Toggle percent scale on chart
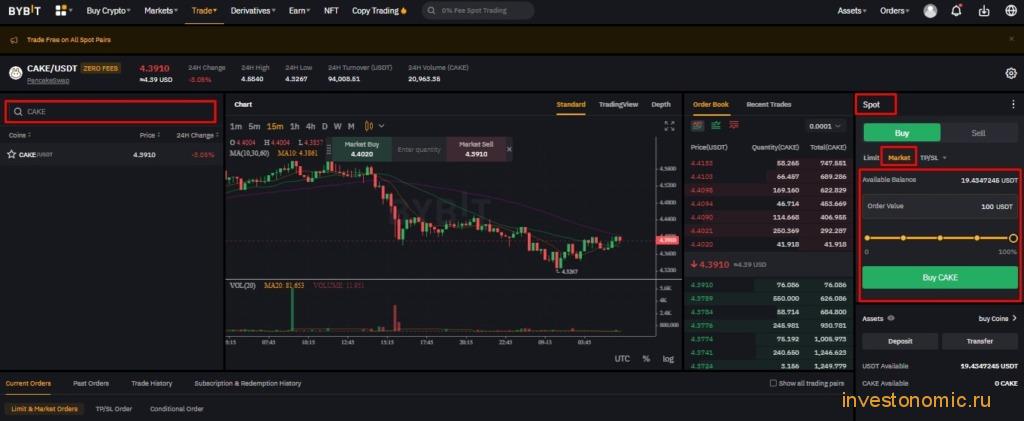Viewport: 1024px width, 421px height. click(x=646, y=359)
